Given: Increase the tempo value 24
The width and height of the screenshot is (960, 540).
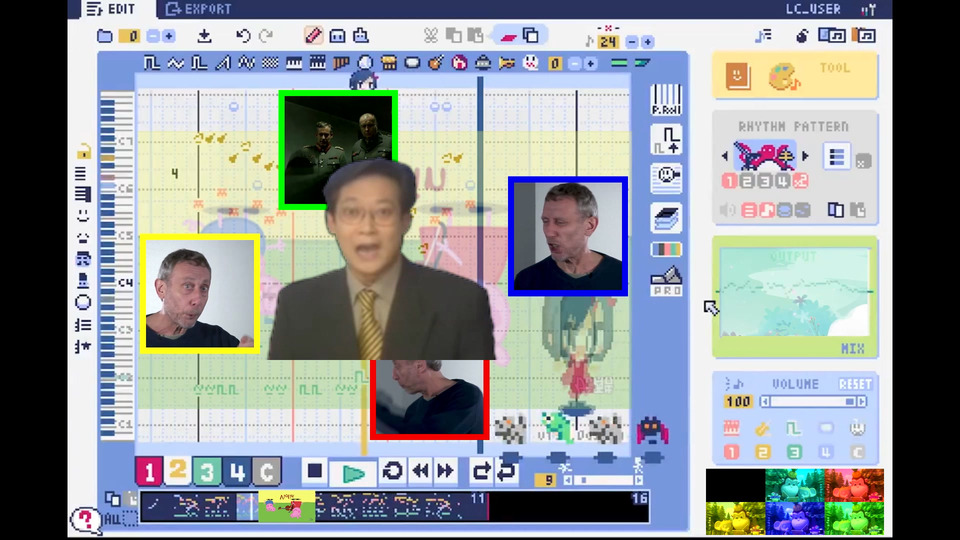Looking at the screenshot, I should (x=647, y=42).
